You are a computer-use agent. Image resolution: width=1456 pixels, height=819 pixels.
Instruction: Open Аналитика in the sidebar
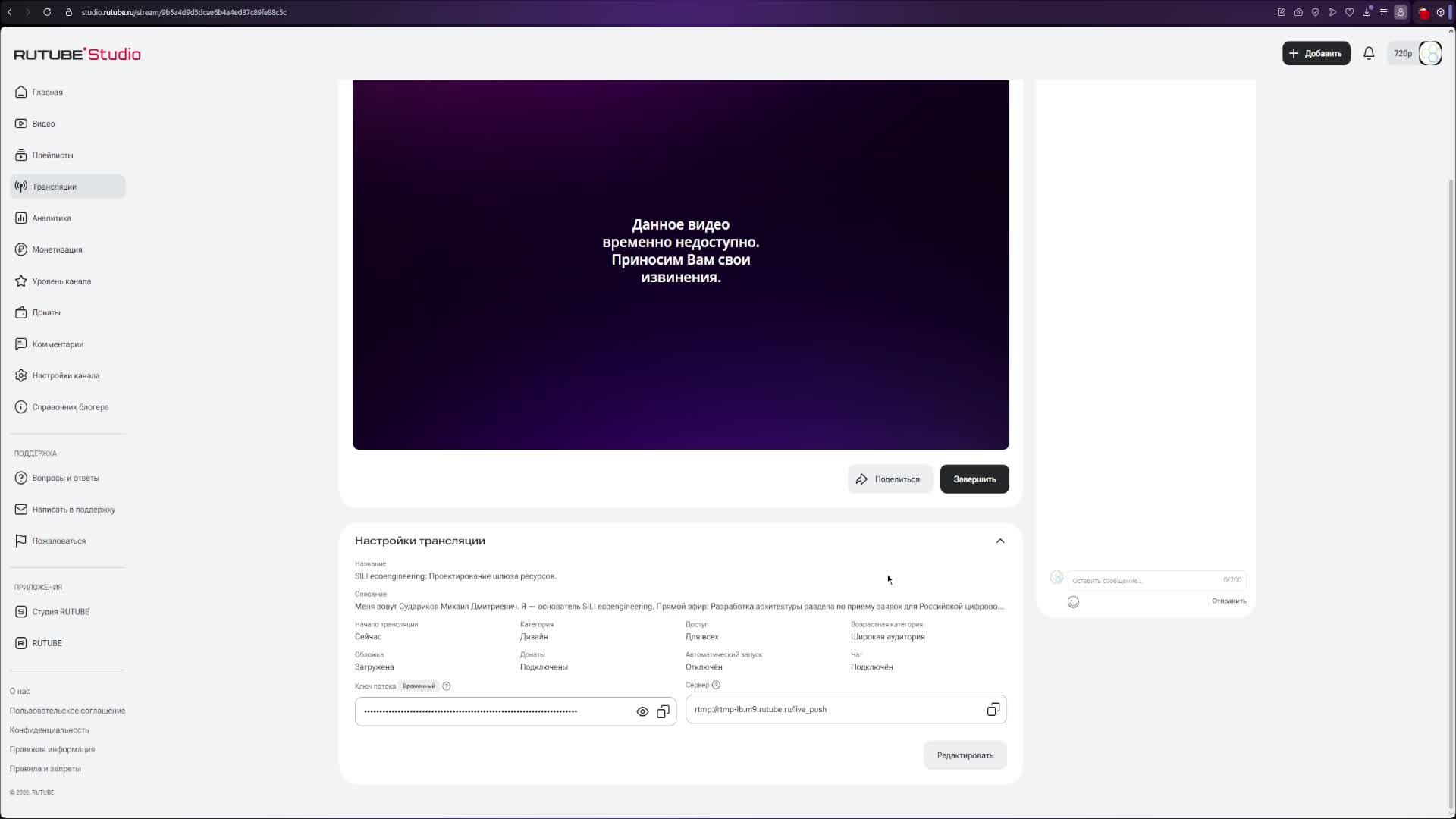pyautogui.click(x=52, y=218)
